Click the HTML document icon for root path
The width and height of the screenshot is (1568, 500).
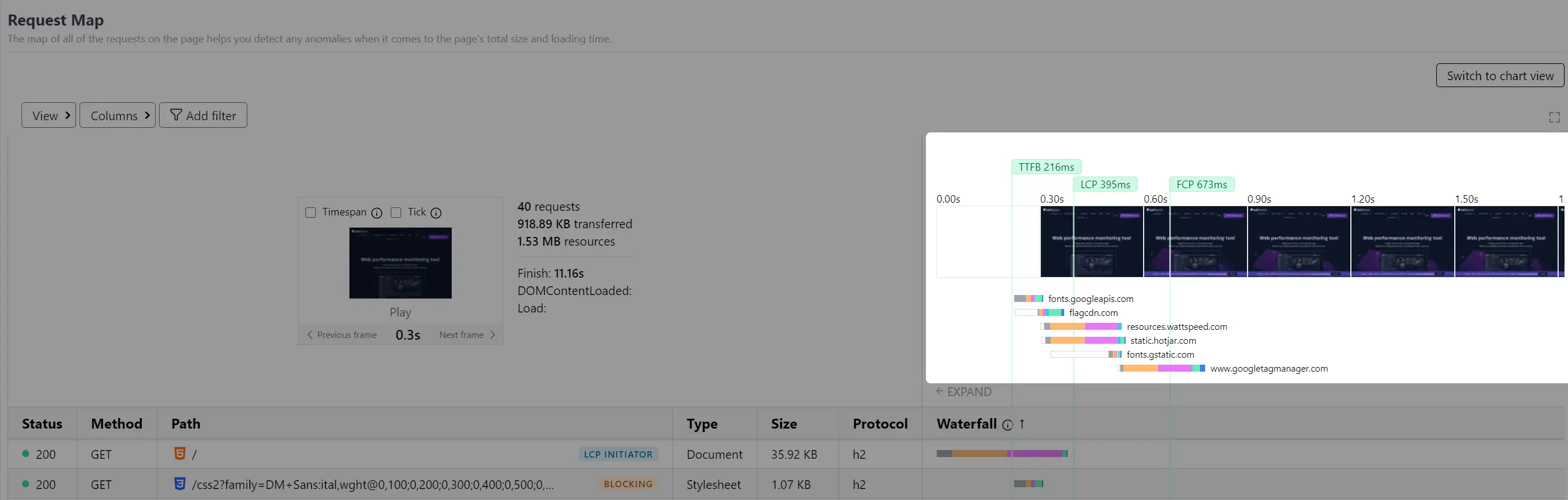point(179,454)
